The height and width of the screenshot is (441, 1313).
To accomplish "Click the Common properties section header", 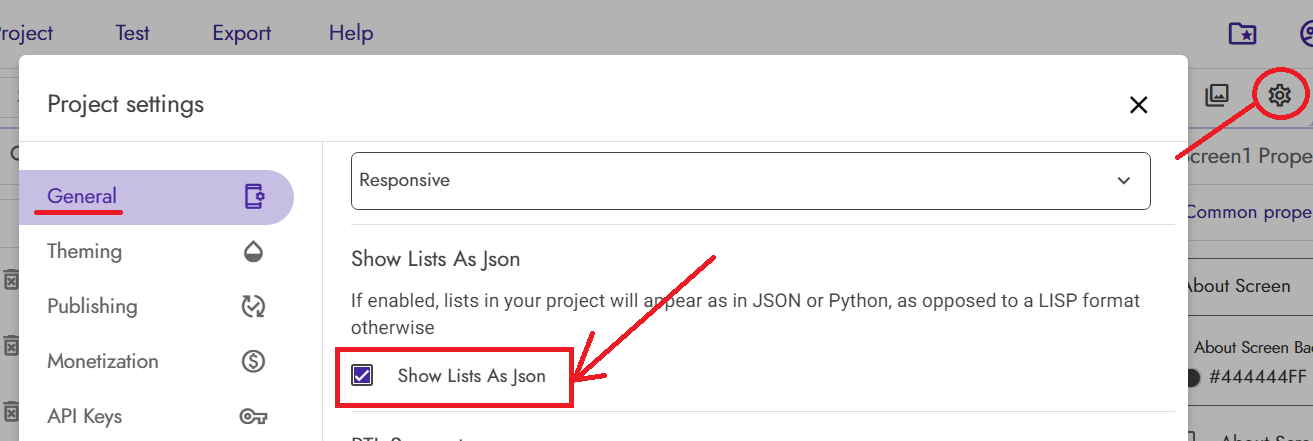I will coord(1248,212).
